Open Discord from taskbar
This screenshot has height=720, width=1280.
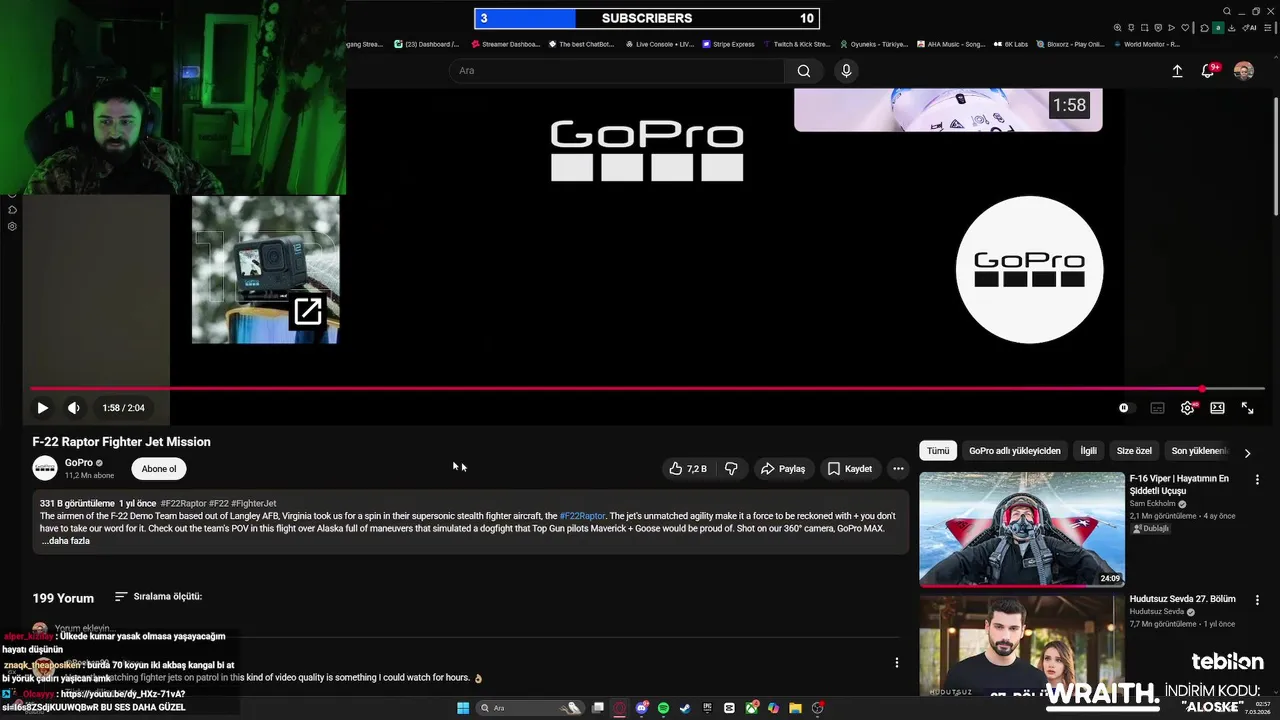(642, 708)
